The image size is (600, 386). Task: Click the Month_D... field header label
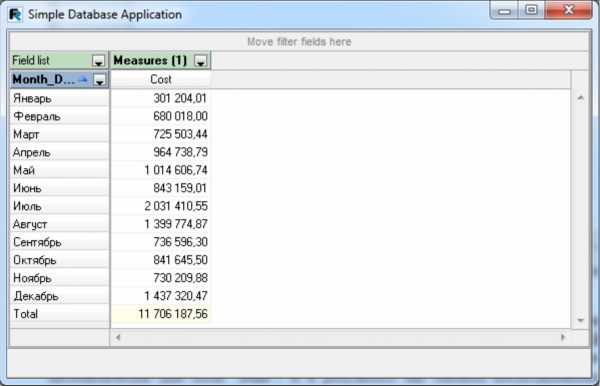tap(43, 79)
